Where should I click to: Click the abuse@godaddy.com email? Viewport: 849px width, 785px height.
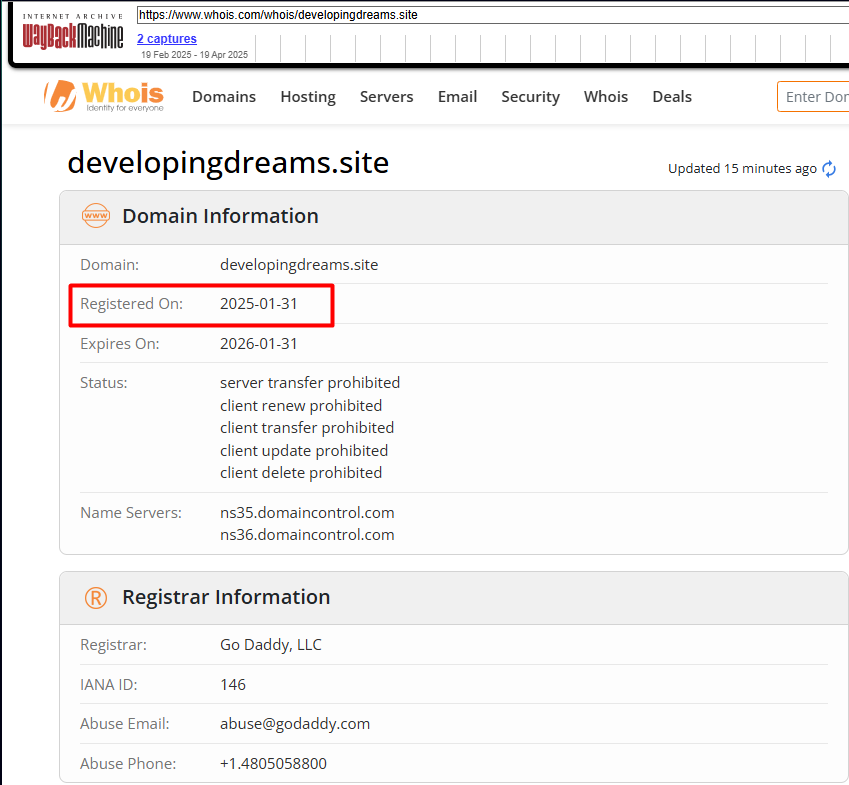click(295, 724)
